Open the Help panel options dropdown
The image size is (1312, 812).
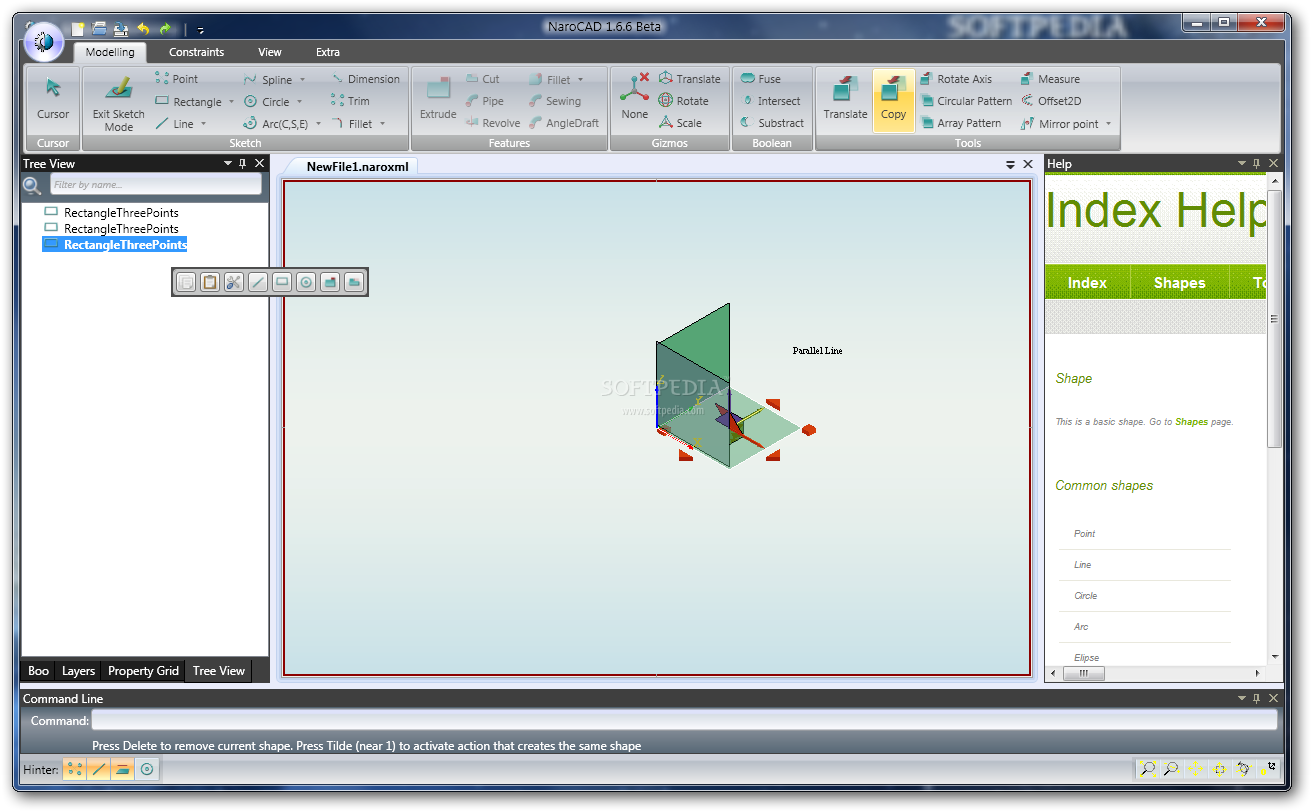coord(1241,163)
